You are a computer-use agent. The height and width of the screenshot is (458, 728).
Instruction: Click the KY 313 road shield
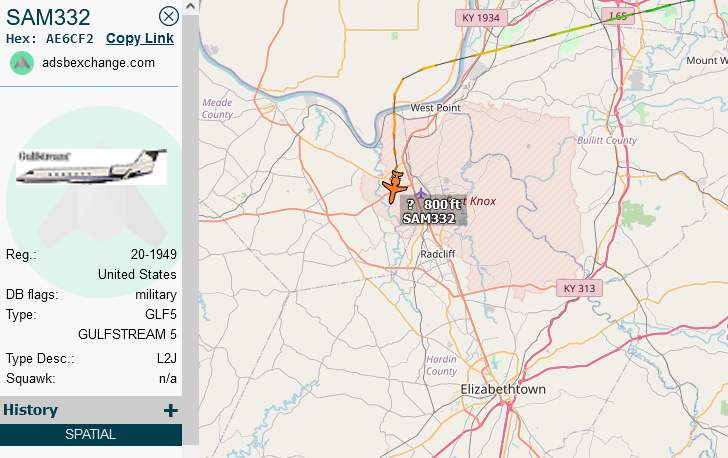tap(579, 288)
